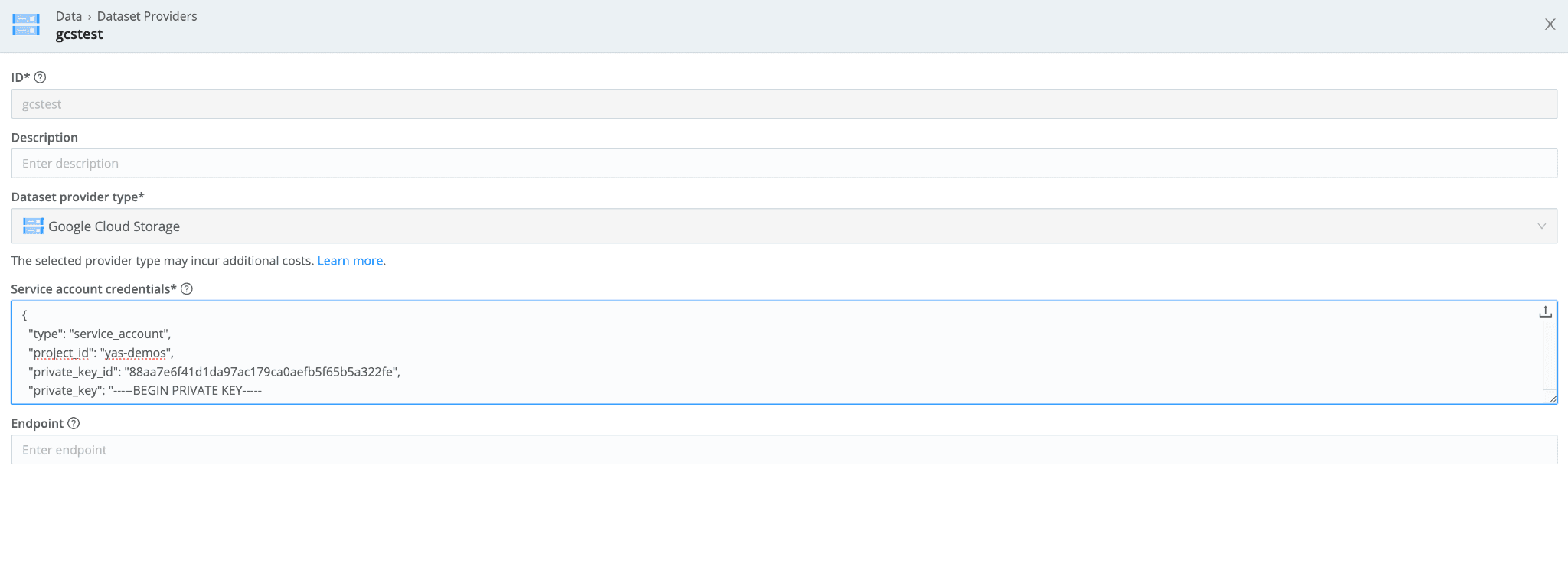Click the dataset provider icon in header

point(26,24)
